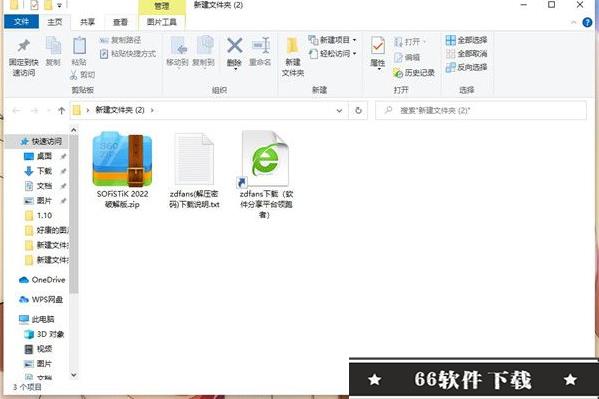This screenshot has width=599, height=399.
Task: Click the title bar properties checkmark icon
Action: click(x=34, y=5)
